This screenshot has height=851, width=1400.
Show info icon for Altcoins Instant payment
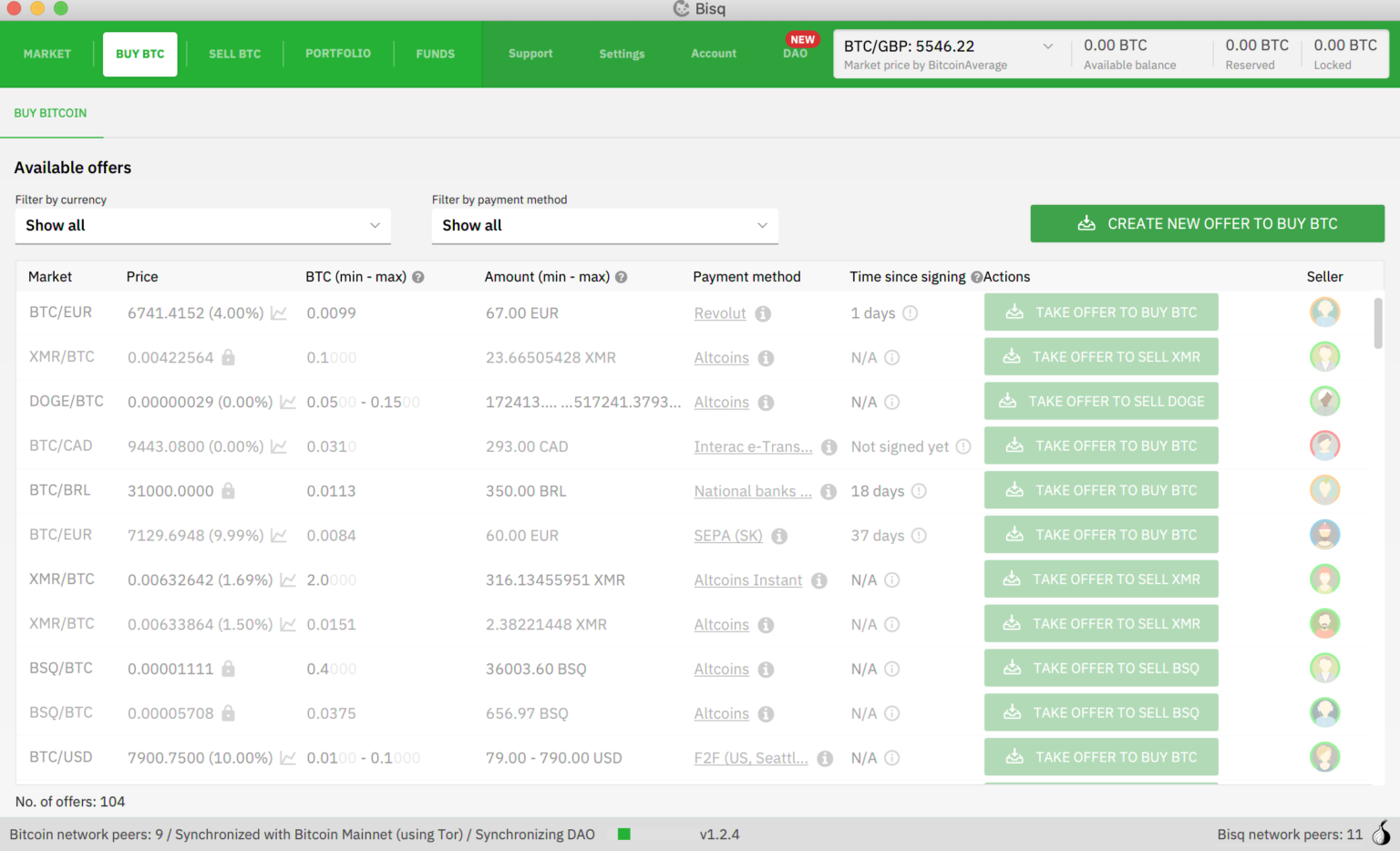pos(819,580)
